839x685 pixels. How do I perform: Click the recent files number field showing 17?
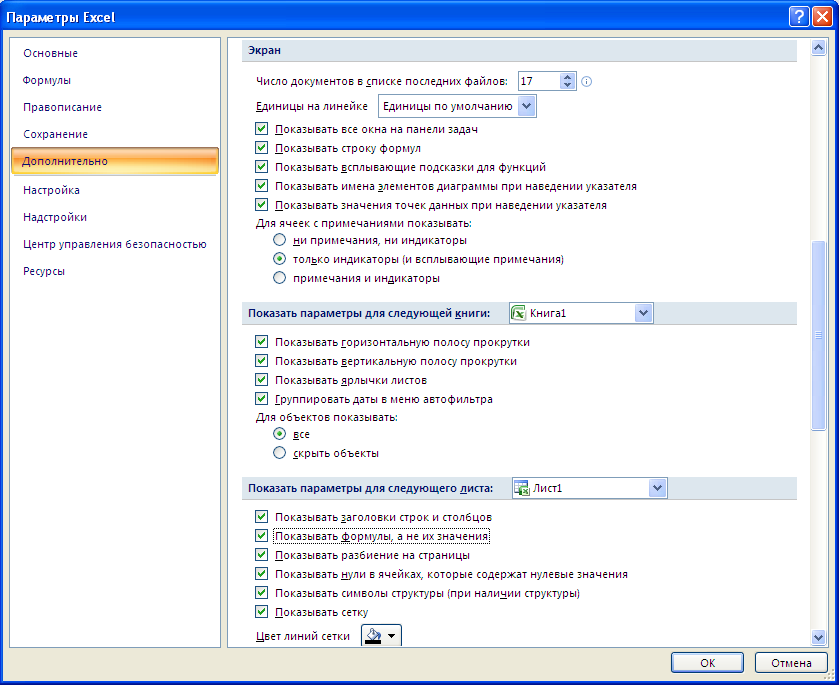click(x=539, y=81)
